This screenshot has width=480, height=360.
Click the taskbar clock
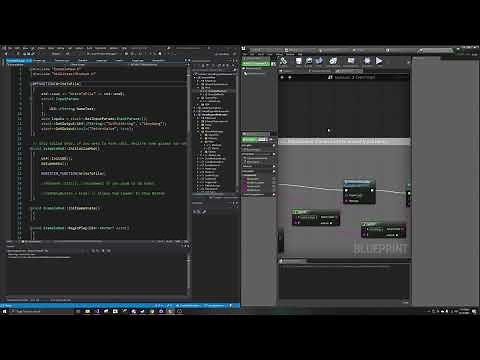point(465,311)
